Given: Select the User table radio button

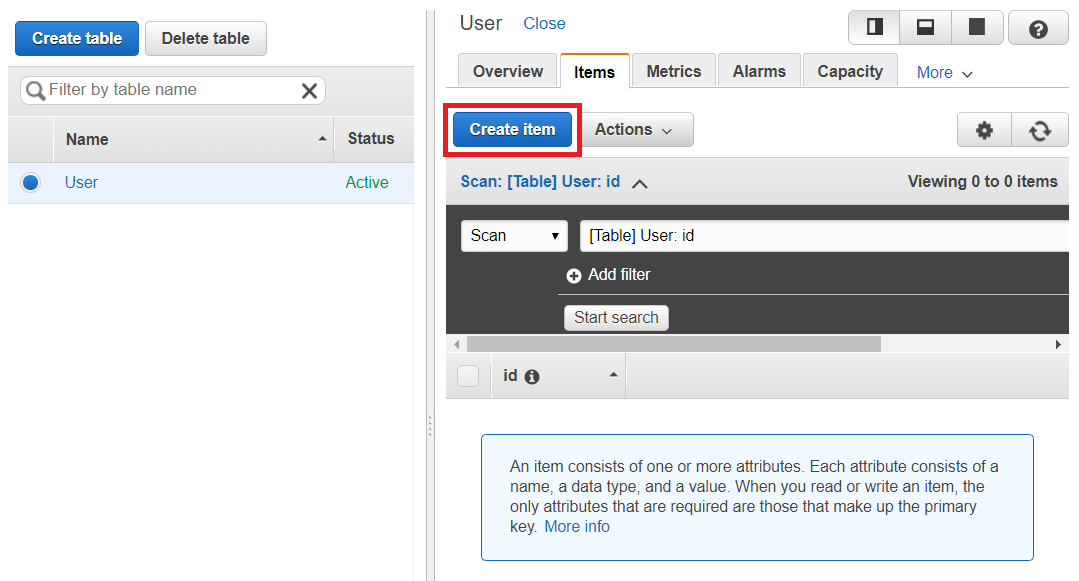Looking at the screenshot, I should click(30, 182).
